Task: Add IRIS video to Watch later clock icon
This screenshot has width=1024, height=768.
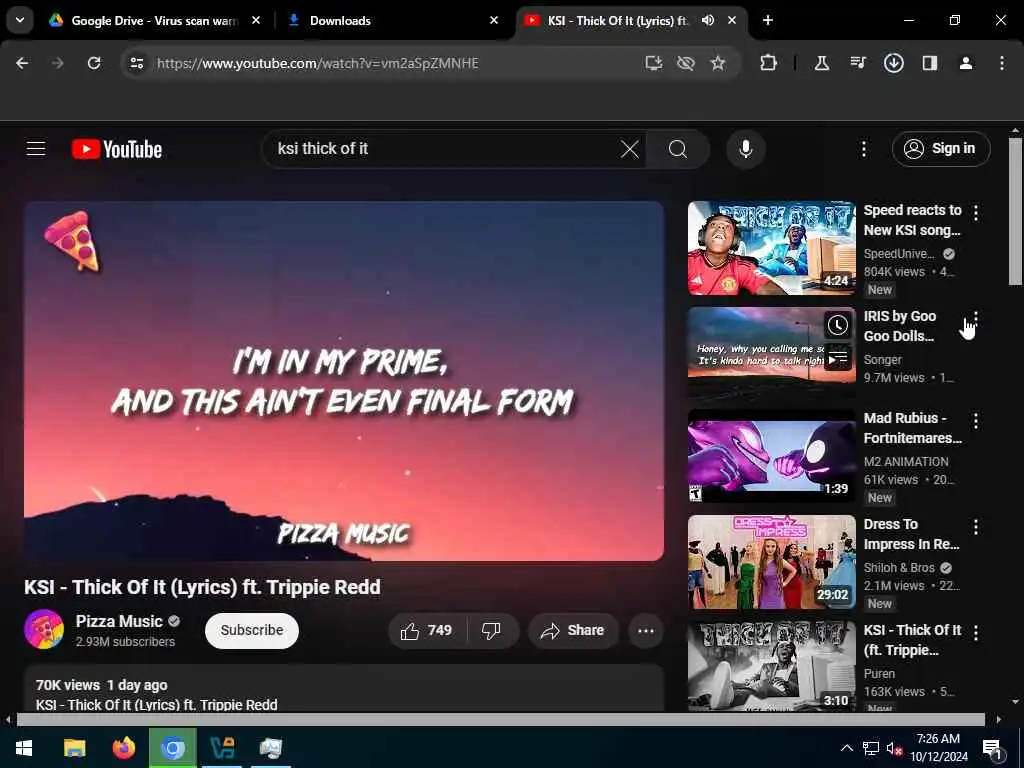Action: click(838, 325)
